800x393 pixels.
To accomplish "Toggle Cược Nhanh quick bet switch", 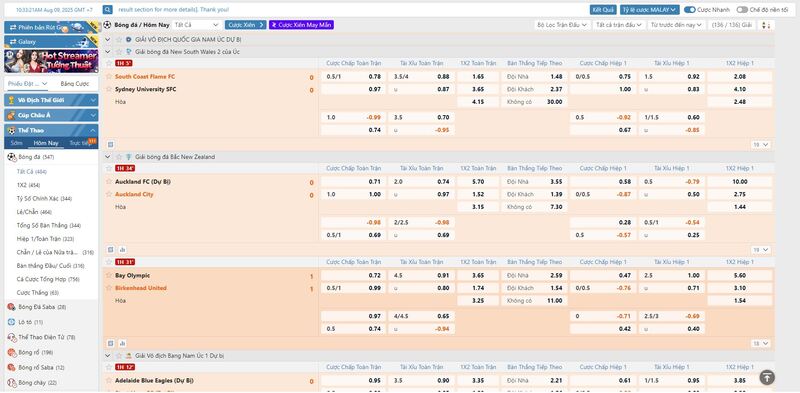I will point(690,10).
